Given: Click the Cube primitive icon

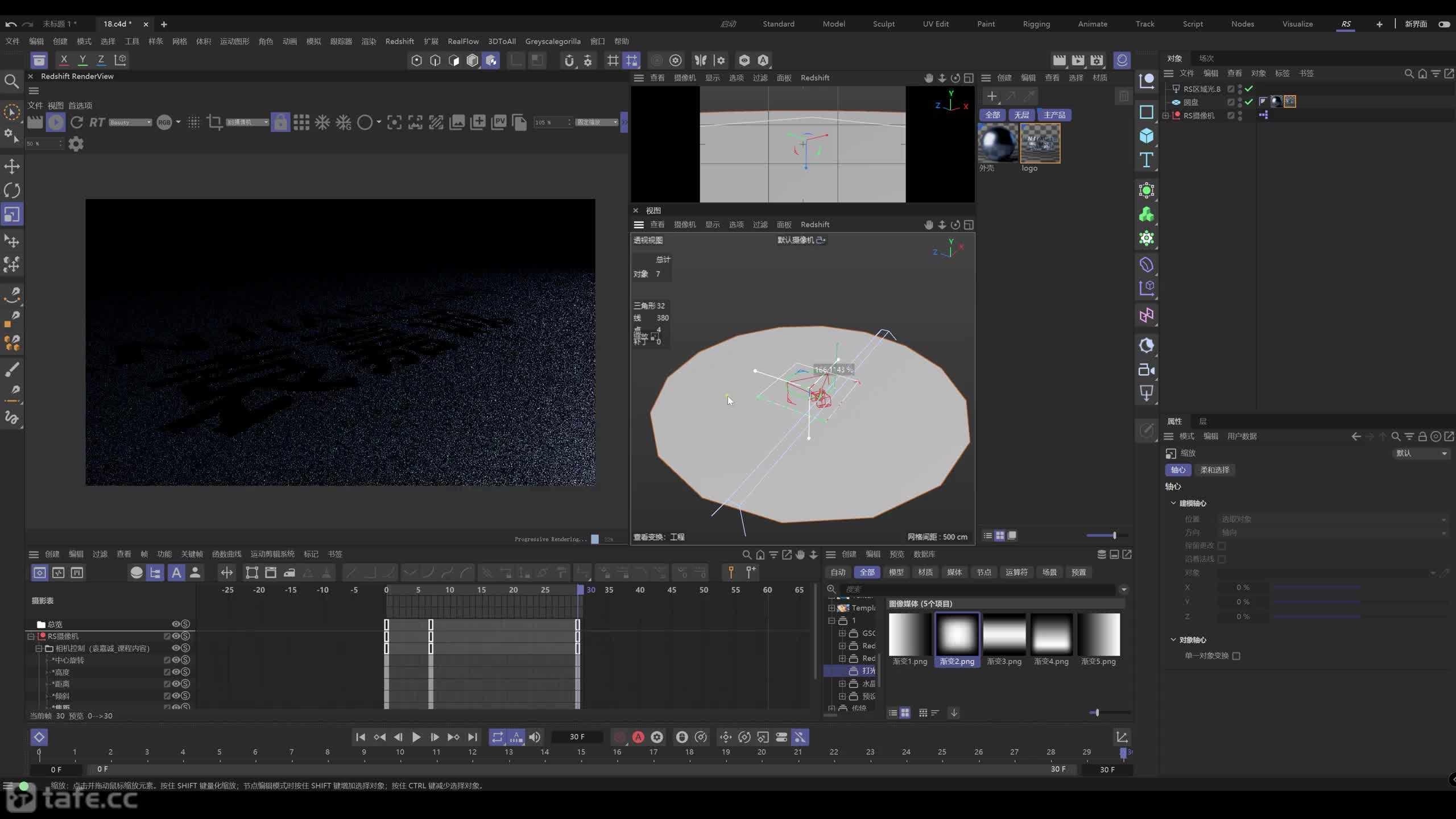Looking at the screenshot, I should 1146,135.
